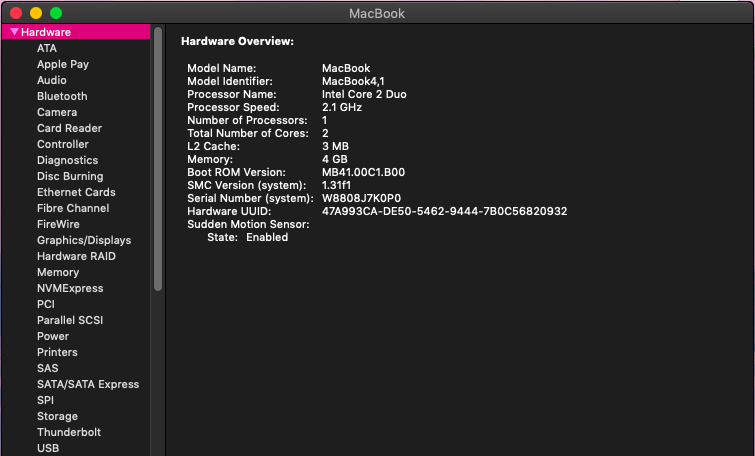Show Graphics/Displays information
Image resolution: width=755 pixels, height=456 pixels.
tap(84, 240)
